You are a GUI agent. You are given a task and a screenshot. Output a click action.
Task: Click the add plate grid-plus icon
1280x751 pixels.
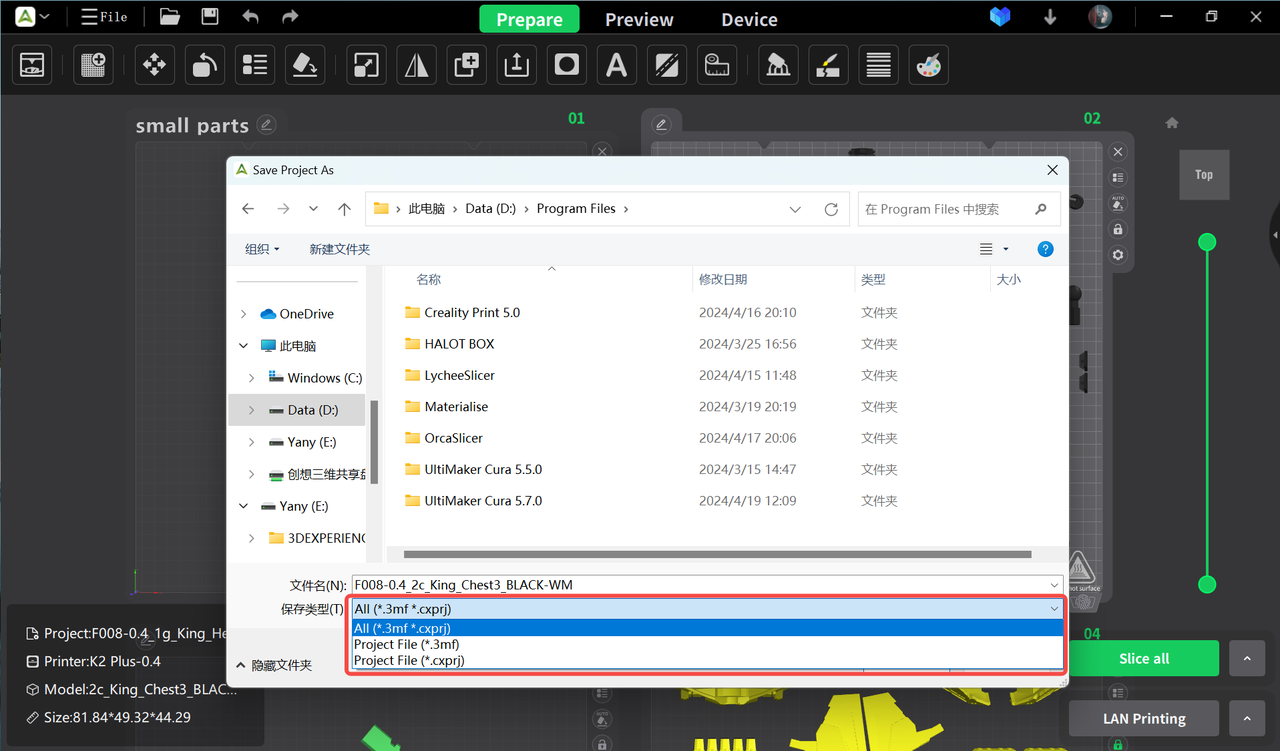pyautogui.click(x=92, y=65)
